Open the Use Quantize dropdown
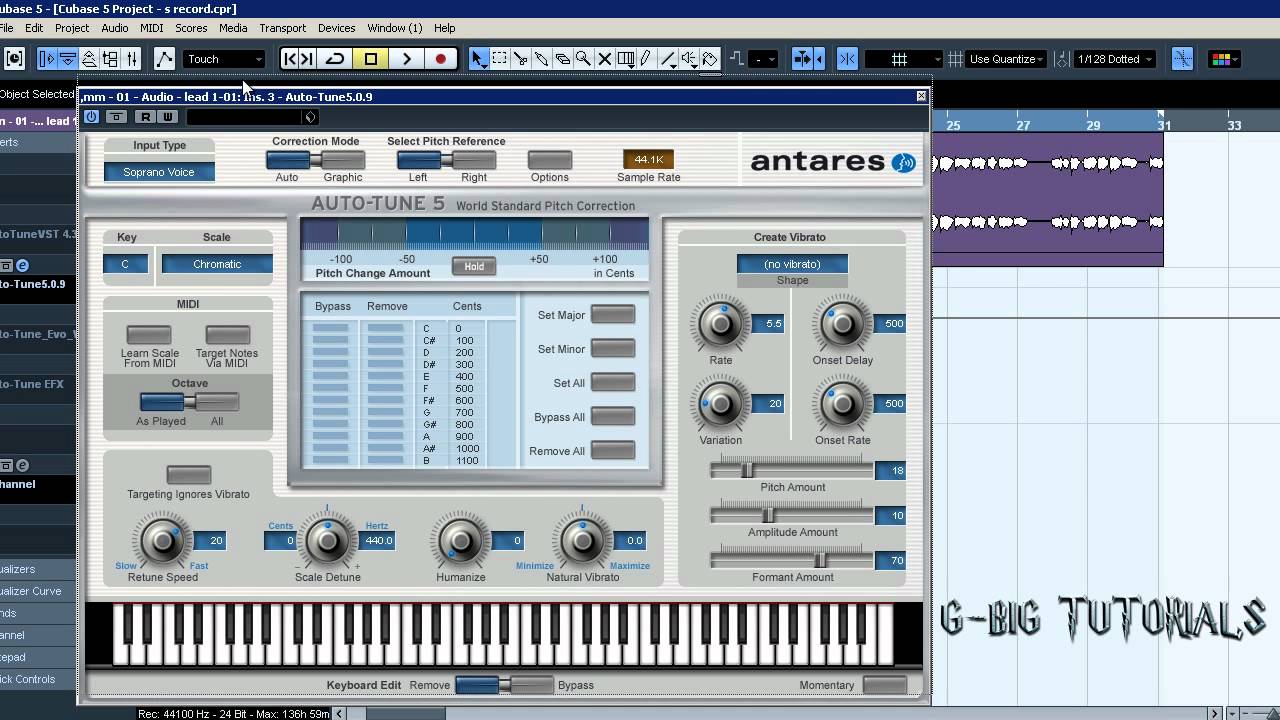1280x720 pixels. (x=1006, y=59)
